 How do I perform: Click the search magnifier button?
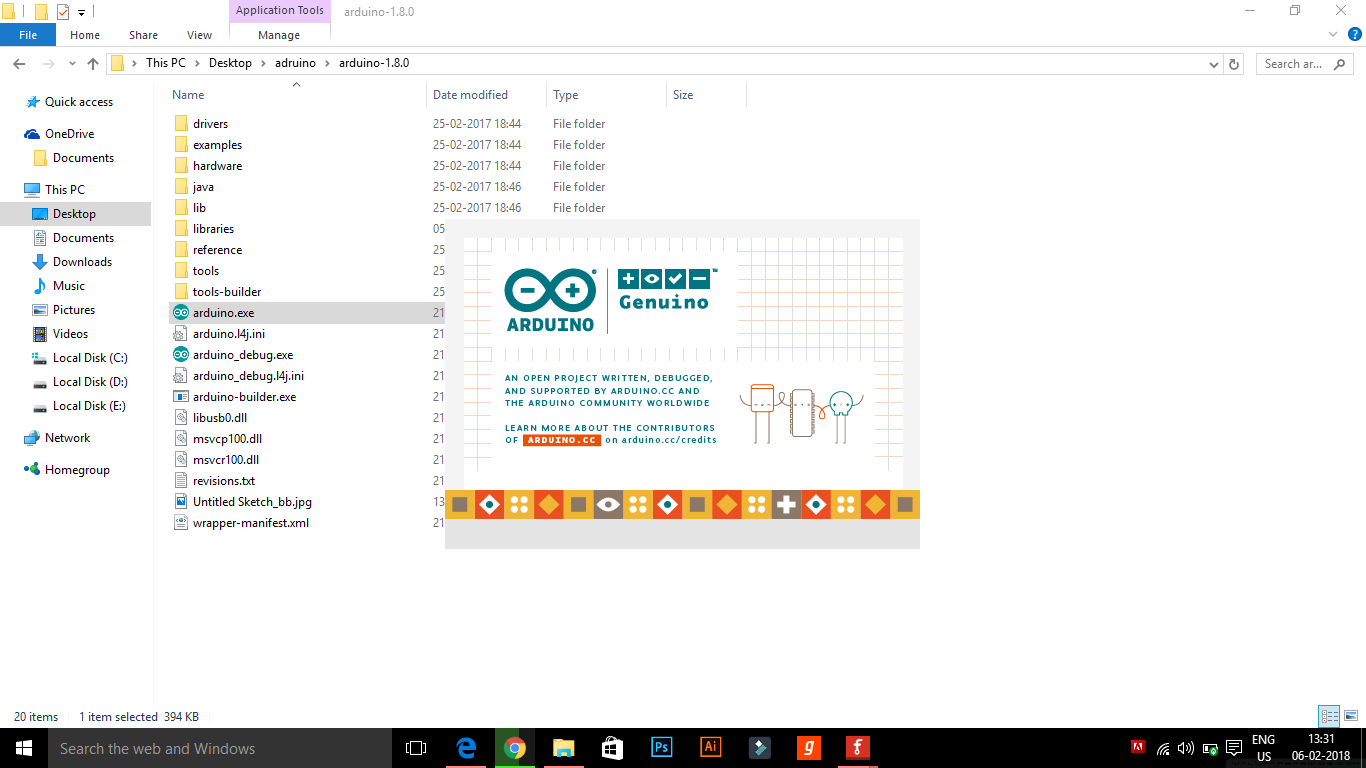(x=1340, y=63)
